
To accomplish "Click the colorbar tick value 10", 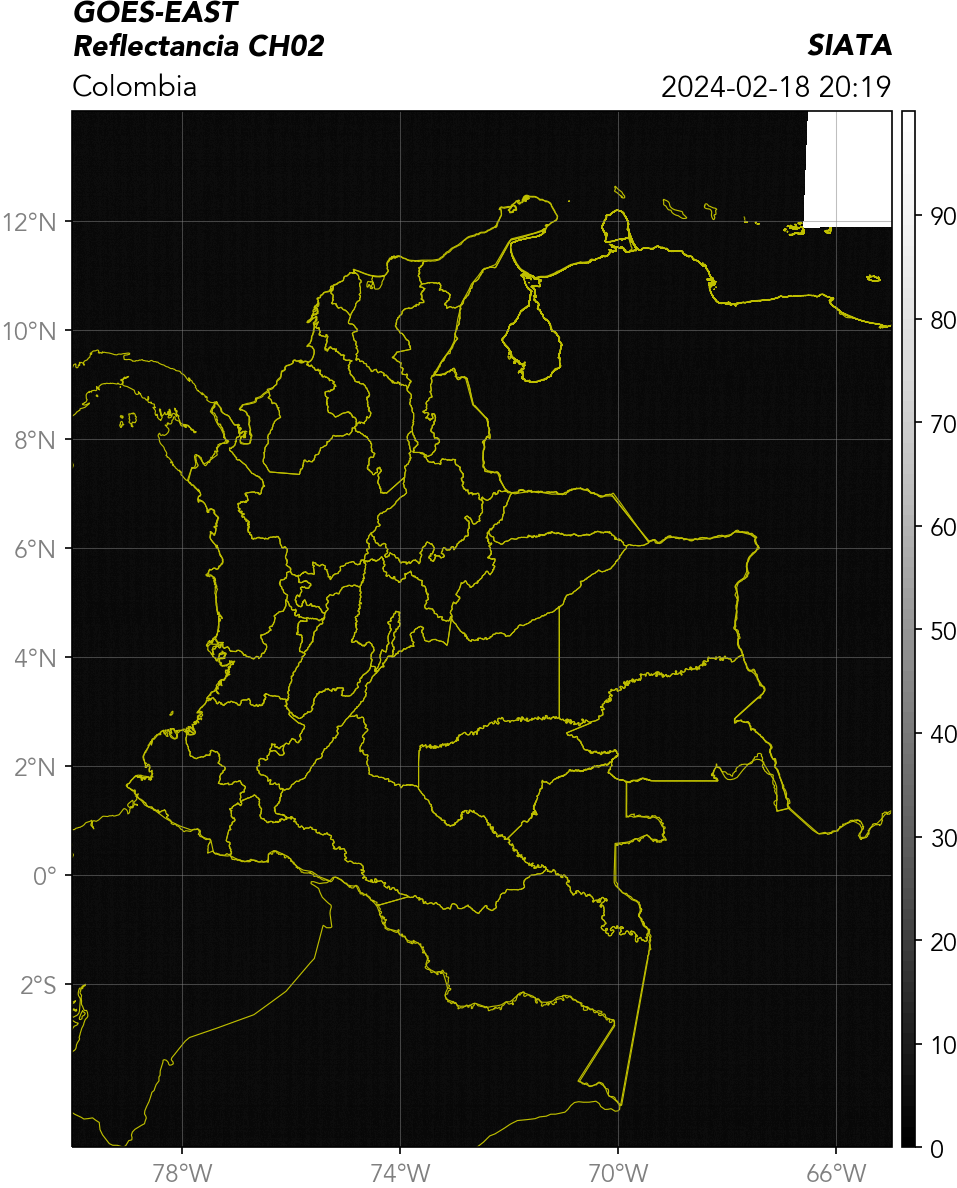I will click(x=943, y=1046).
